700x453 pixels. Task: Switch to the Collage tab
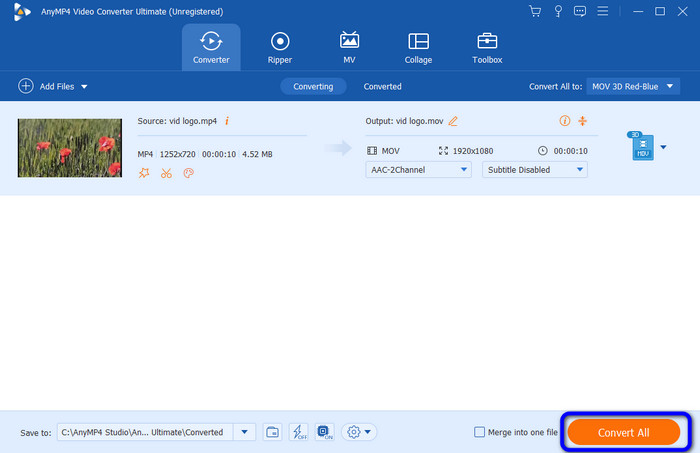point(418,47)
